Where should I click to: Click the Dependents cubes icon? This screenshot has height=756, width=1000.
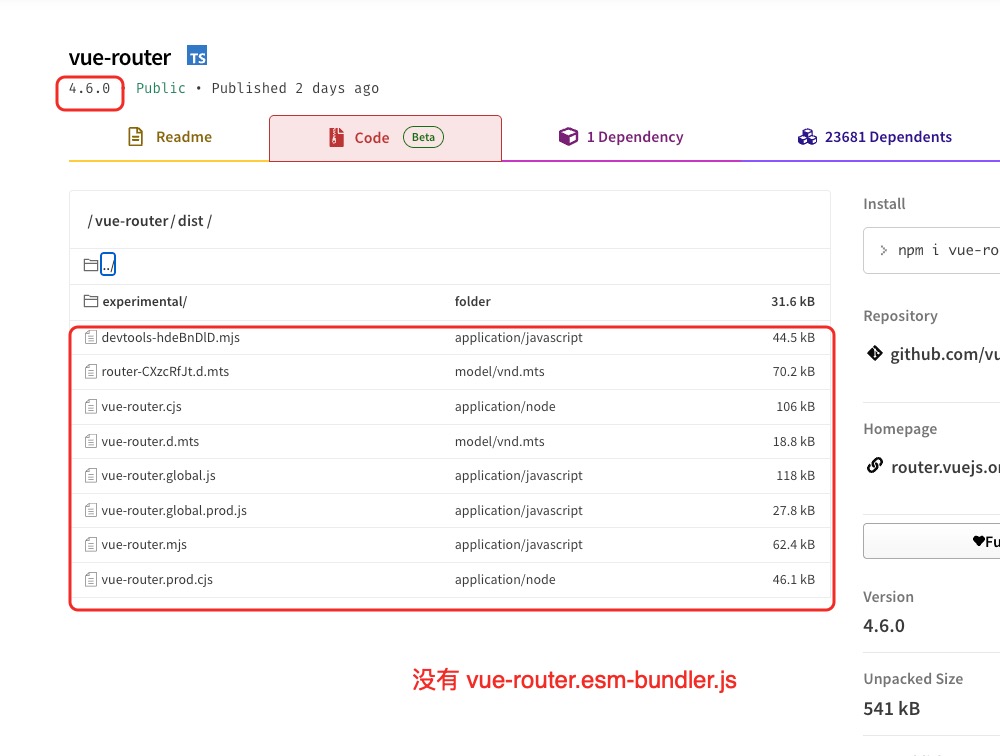tap(807, 137)
